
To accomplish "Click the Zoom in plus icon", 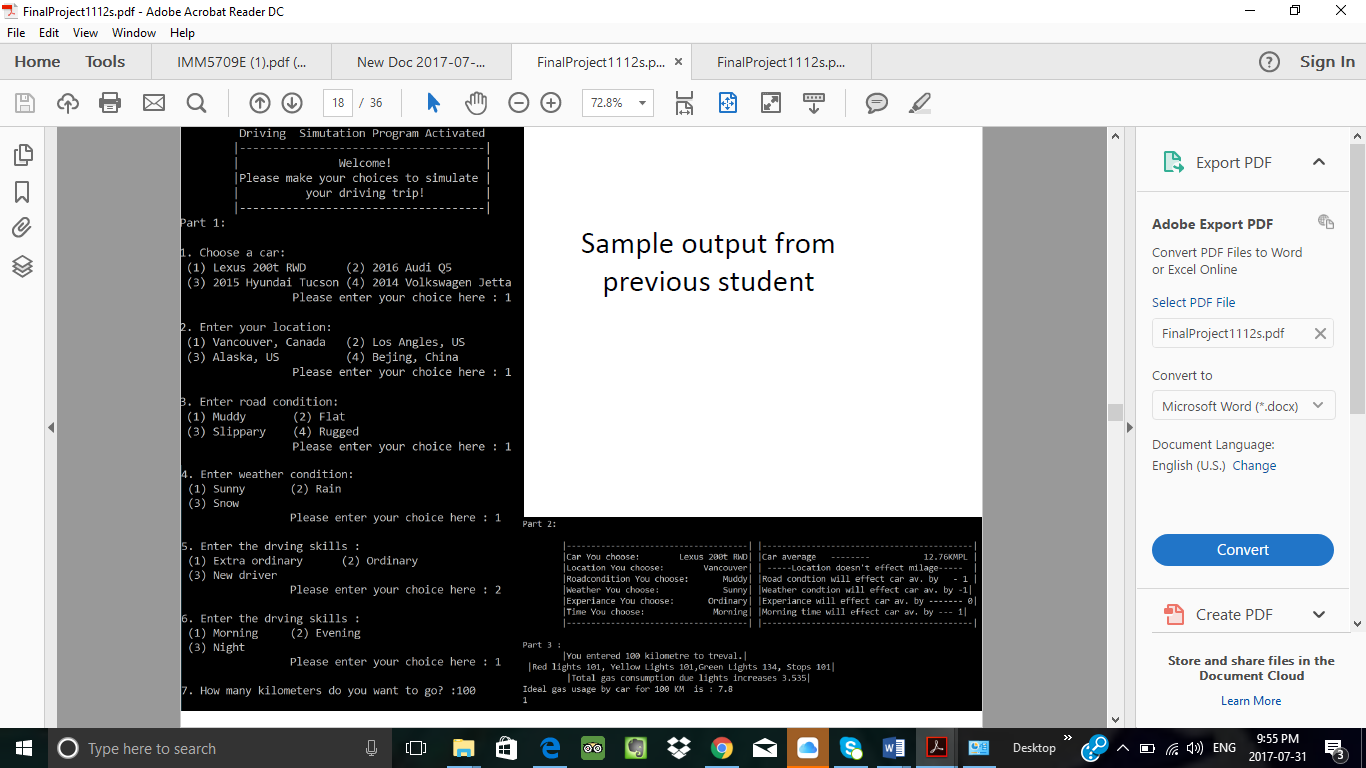I will tap(551, 103).
